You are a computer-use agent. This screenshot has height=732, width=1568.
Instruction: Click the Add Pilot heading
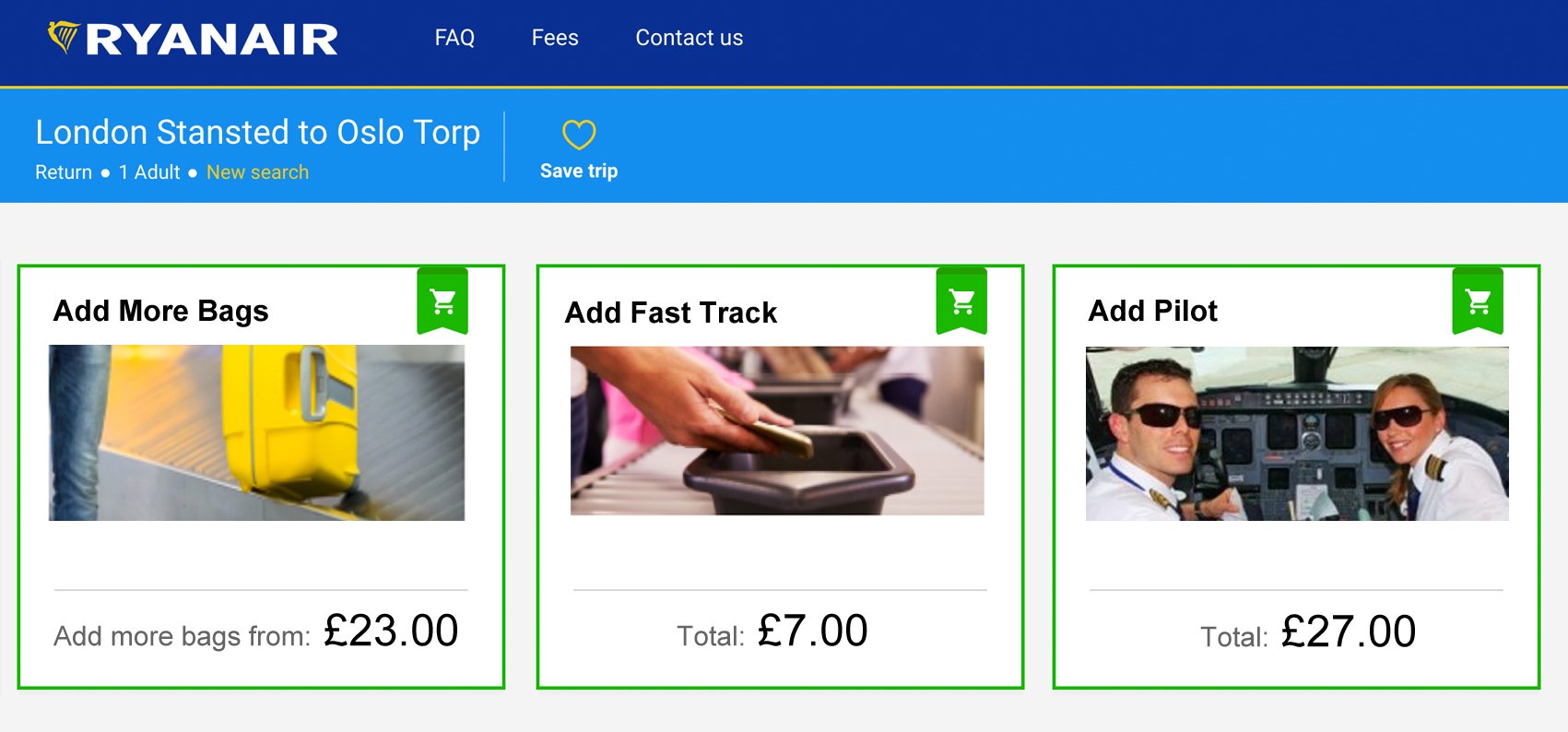1153,311
